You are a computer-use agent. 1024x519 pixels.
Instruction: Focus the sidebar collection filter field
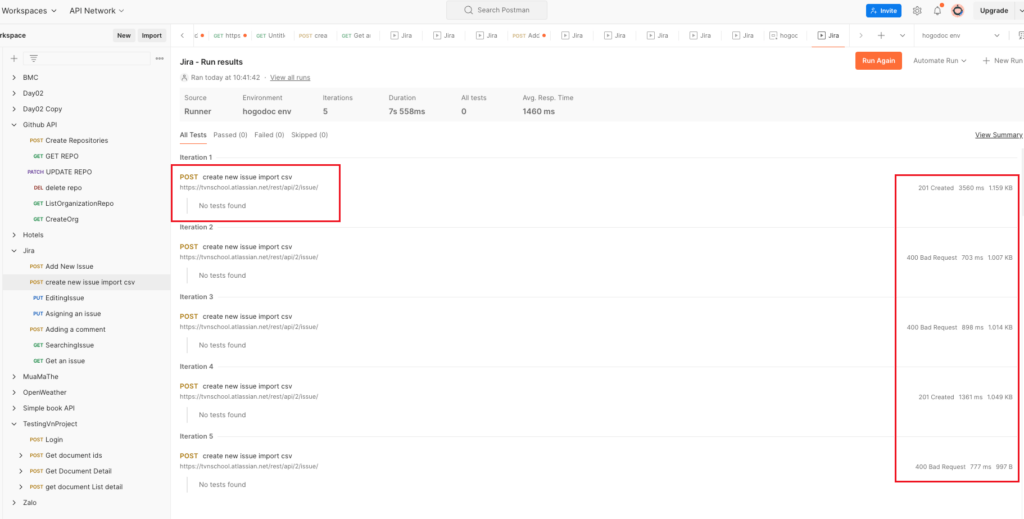[87, 59]
